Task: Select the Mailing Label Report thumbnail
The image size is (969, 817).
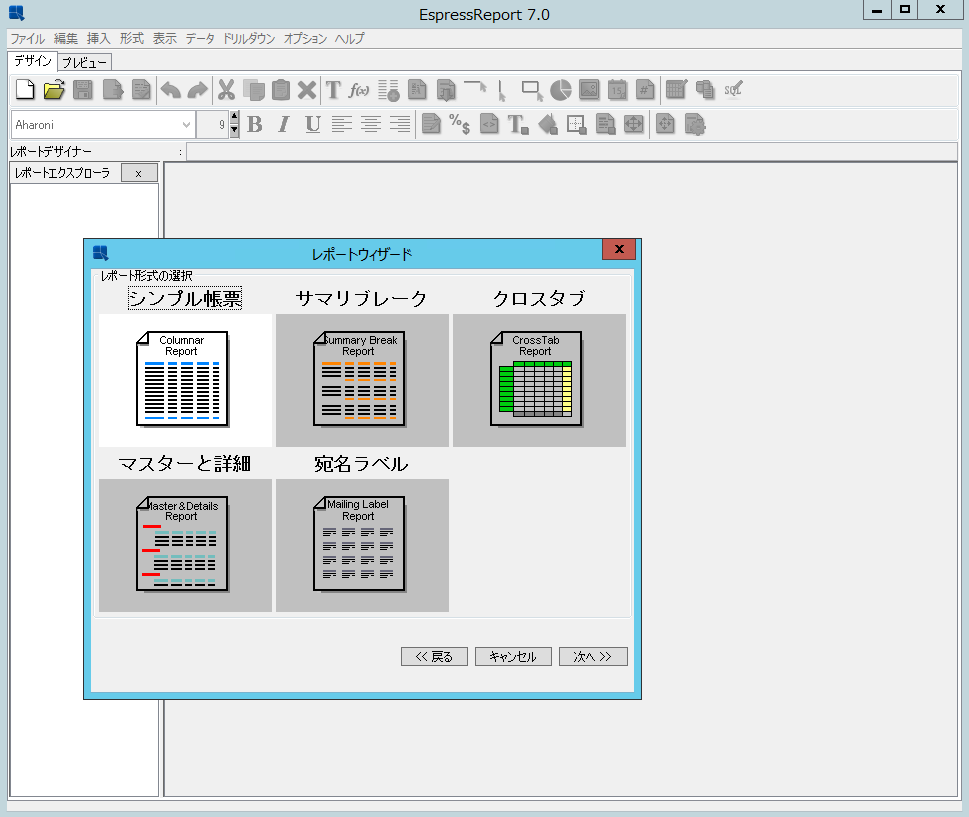Action: 362,545
